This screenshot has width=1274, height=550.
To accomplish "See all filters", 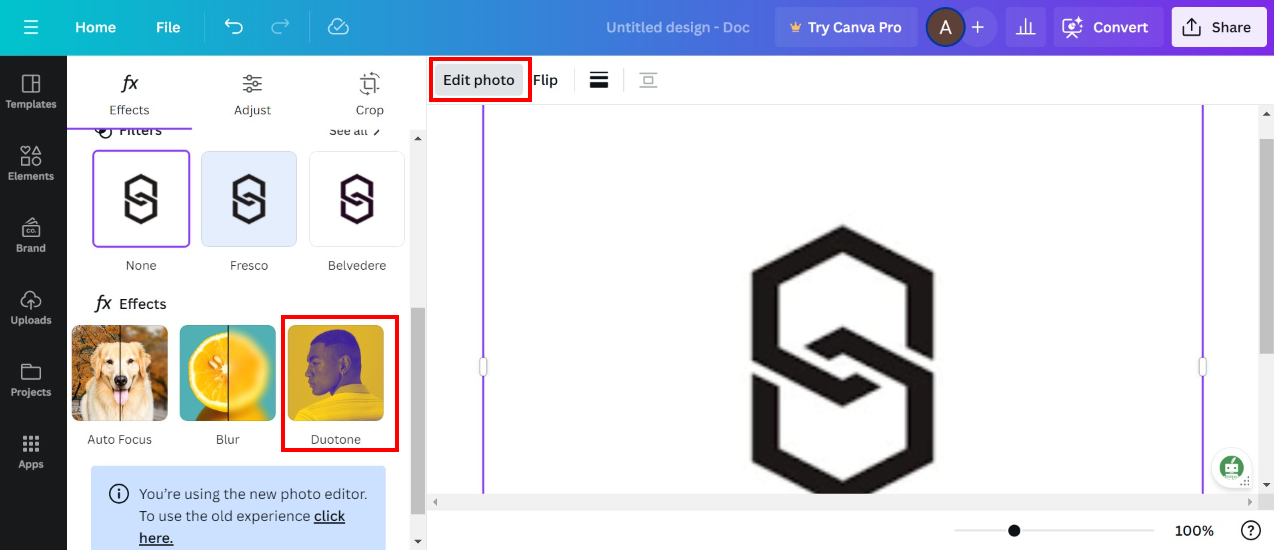I will [355, 131].
